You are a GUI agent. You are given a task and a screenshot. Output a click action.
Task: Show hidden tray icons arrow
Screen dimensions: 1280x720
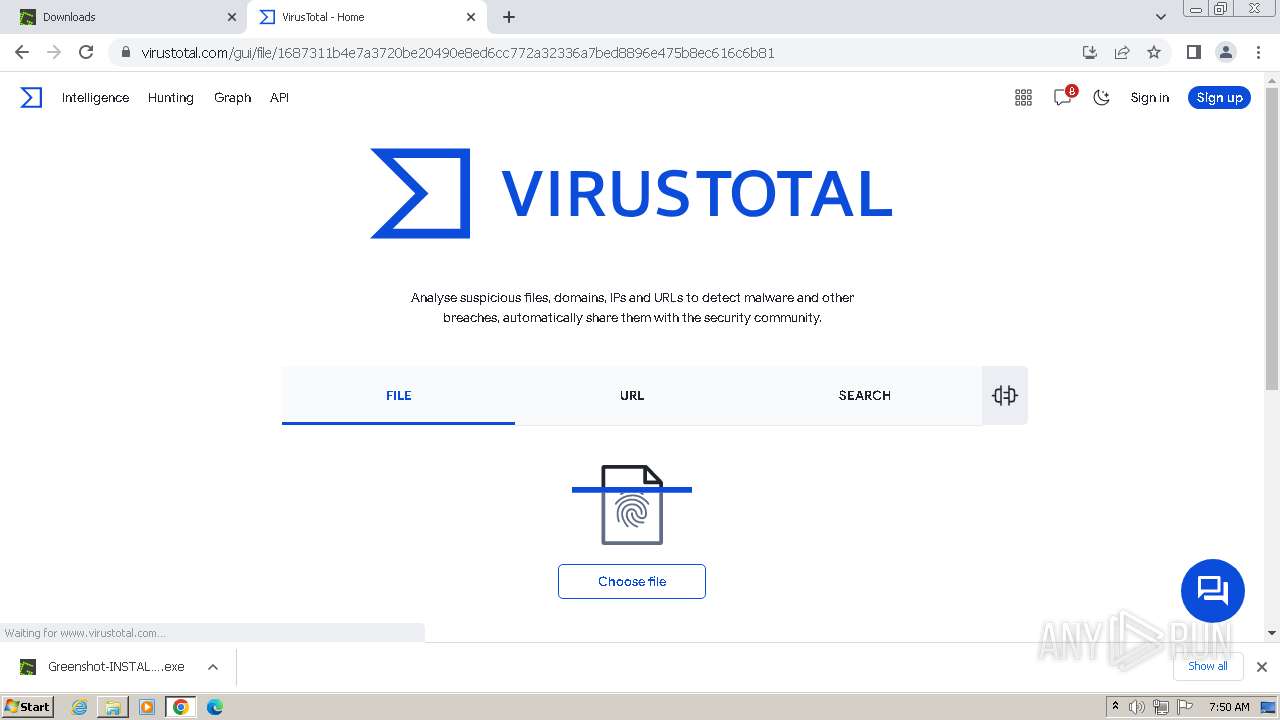[1115, 706]
